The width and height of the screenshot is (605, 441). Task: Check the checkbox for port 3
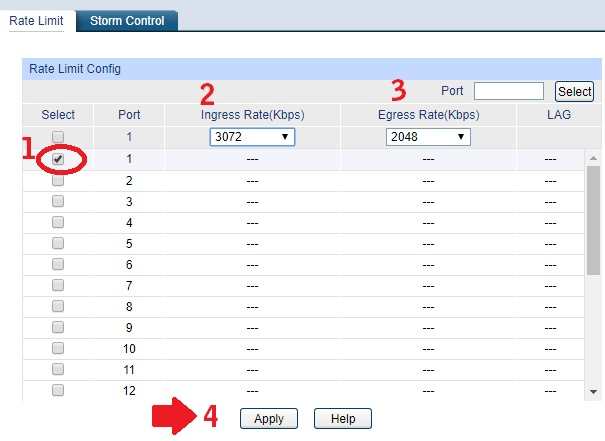pyautogui.click(x=58, y=201)
